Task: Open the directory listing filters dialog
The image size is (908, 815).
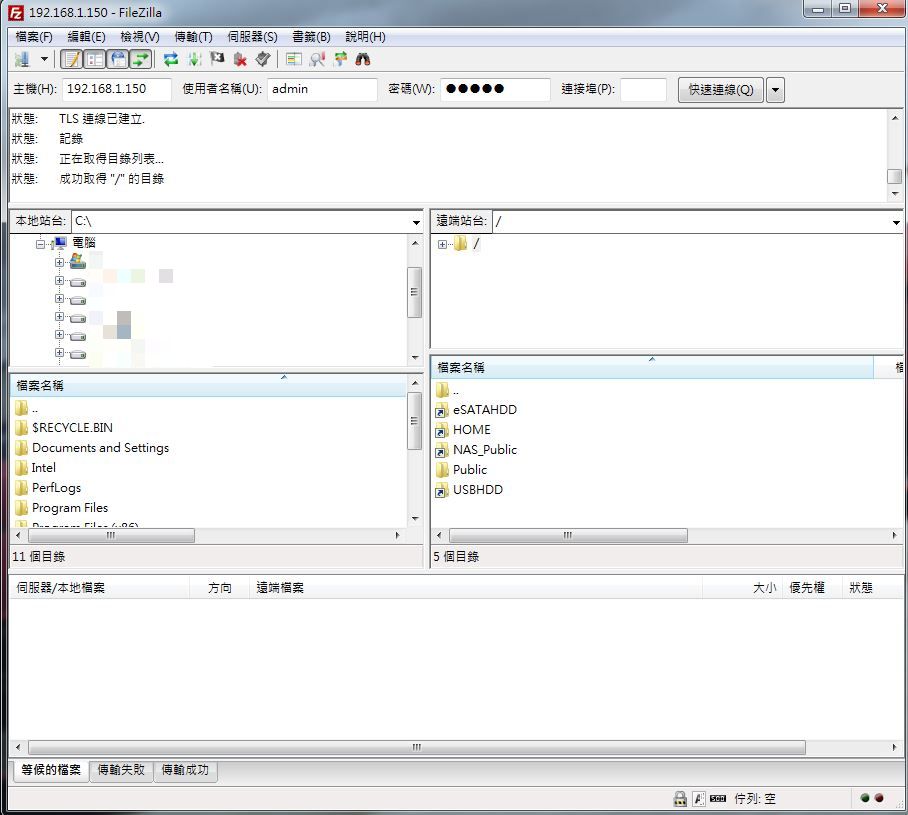Action: [294, 59]
